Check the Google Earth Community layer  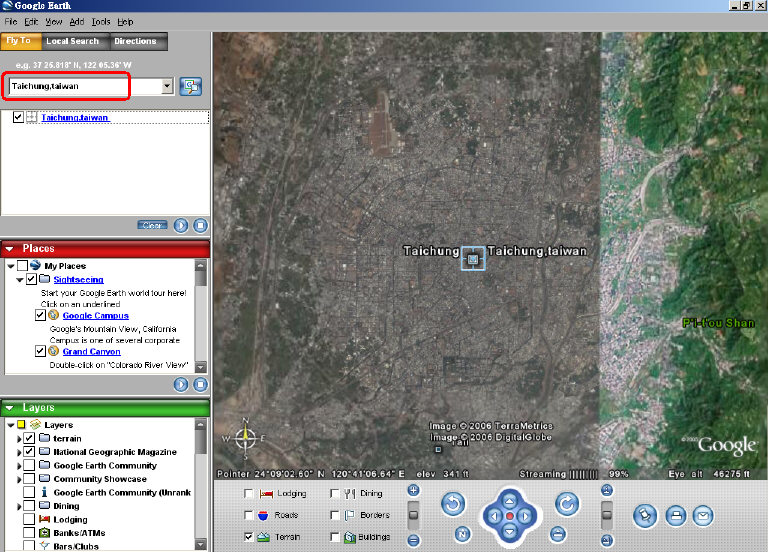tap(29, 465)
